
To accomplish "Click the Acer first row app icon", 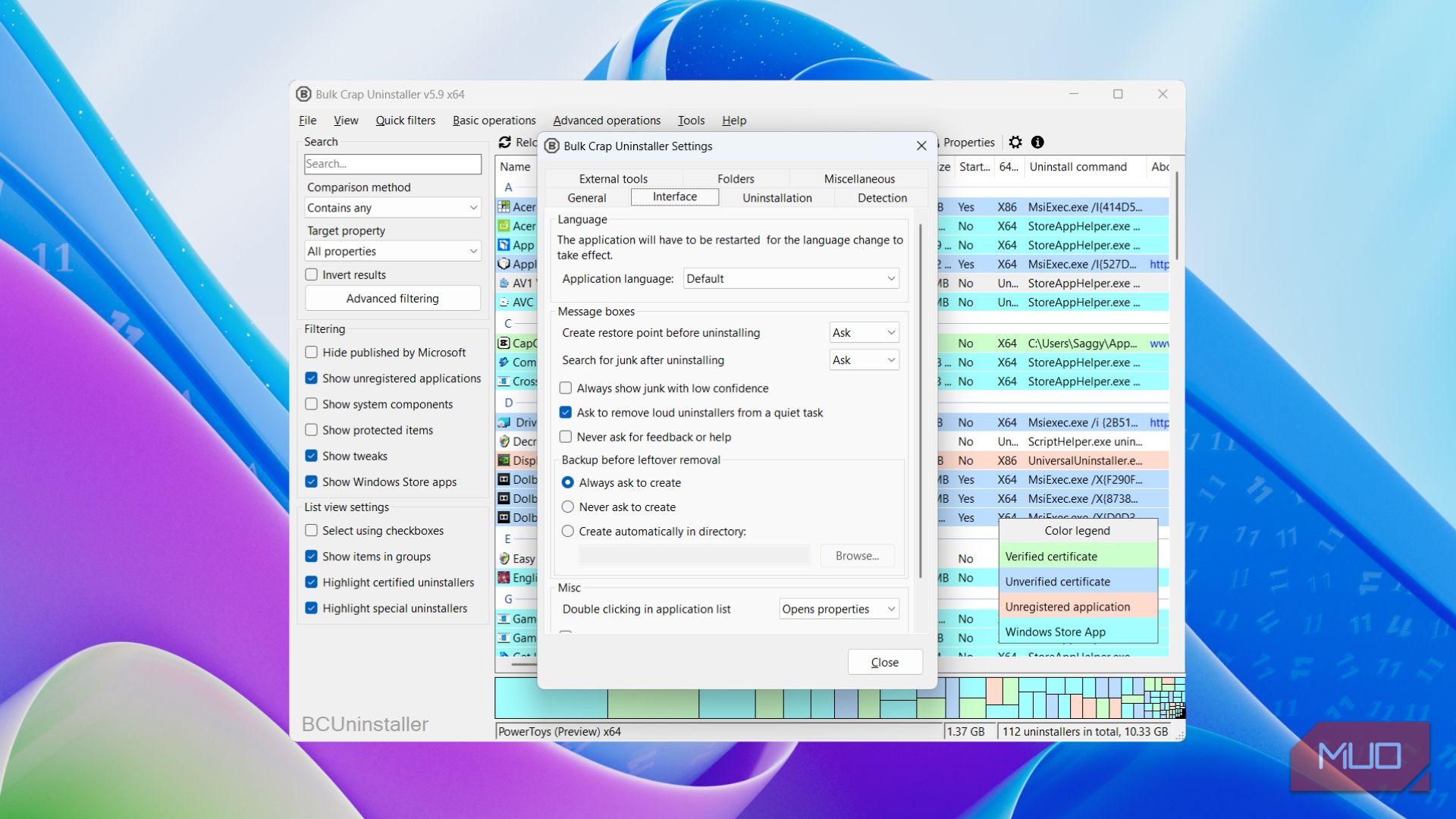I will coord(504,206).
